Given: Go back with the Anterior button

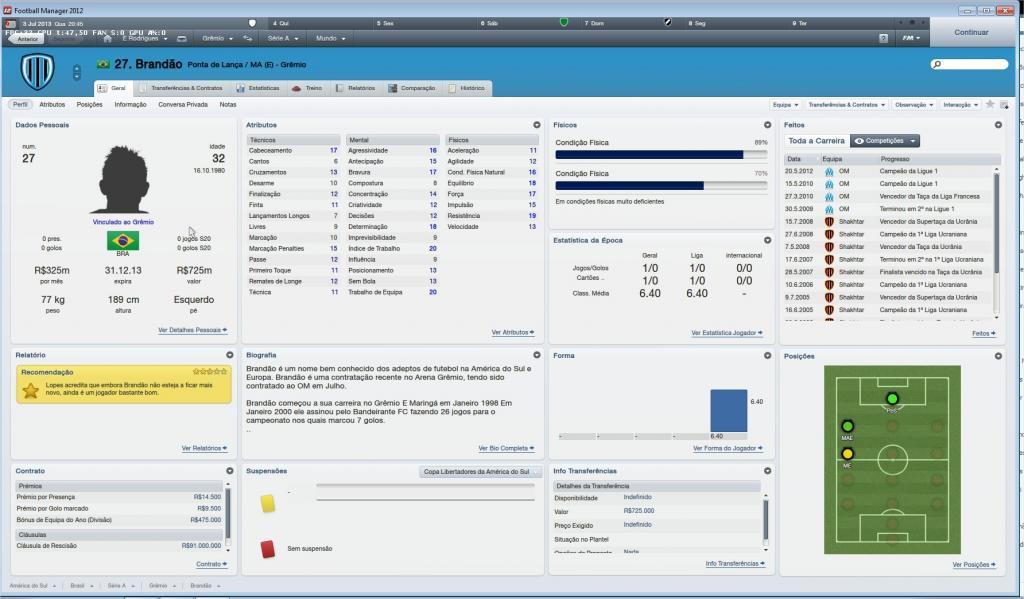Looking at the screenshot, I should pyautogui.click(x=25, y=39).
